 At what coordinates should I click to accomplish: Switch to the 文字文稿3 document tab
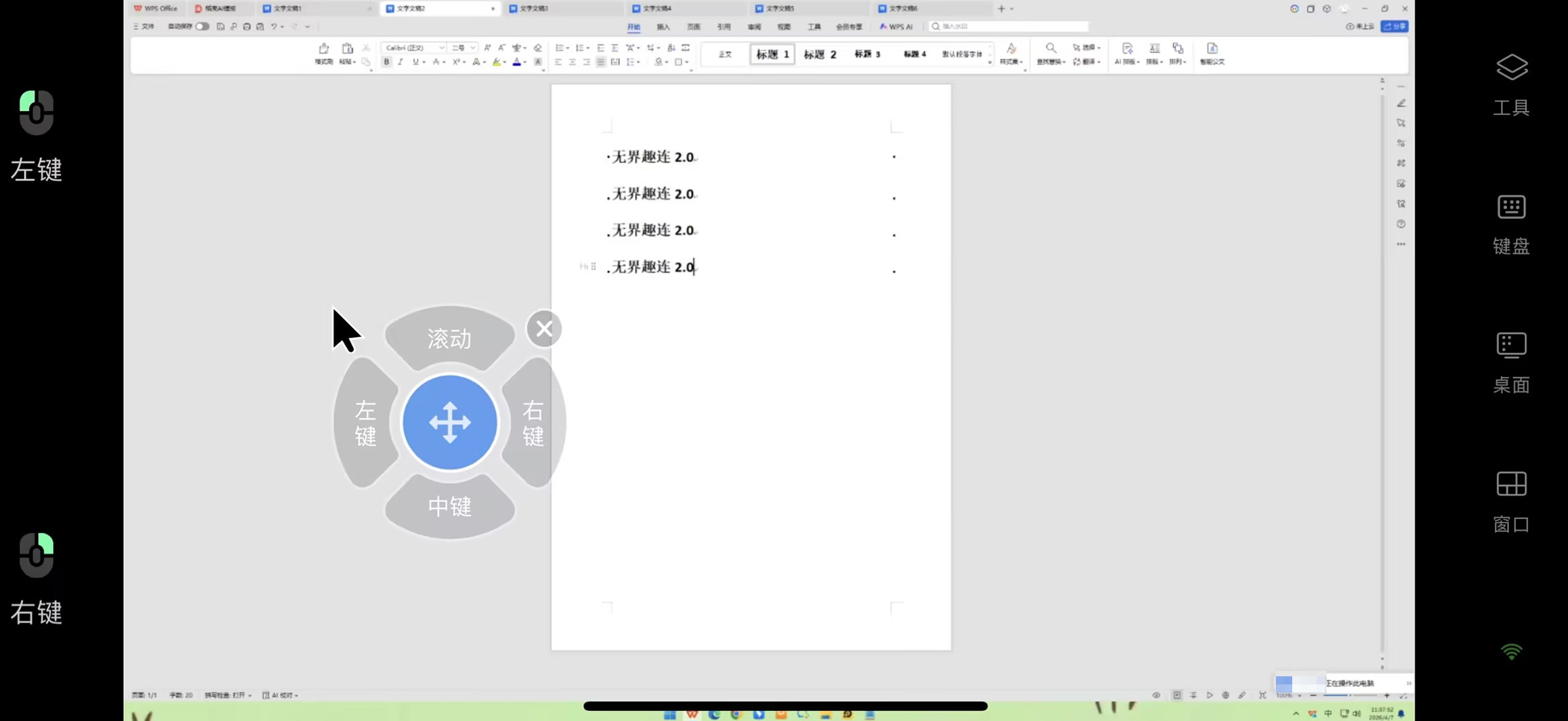[x=534, y=9]
